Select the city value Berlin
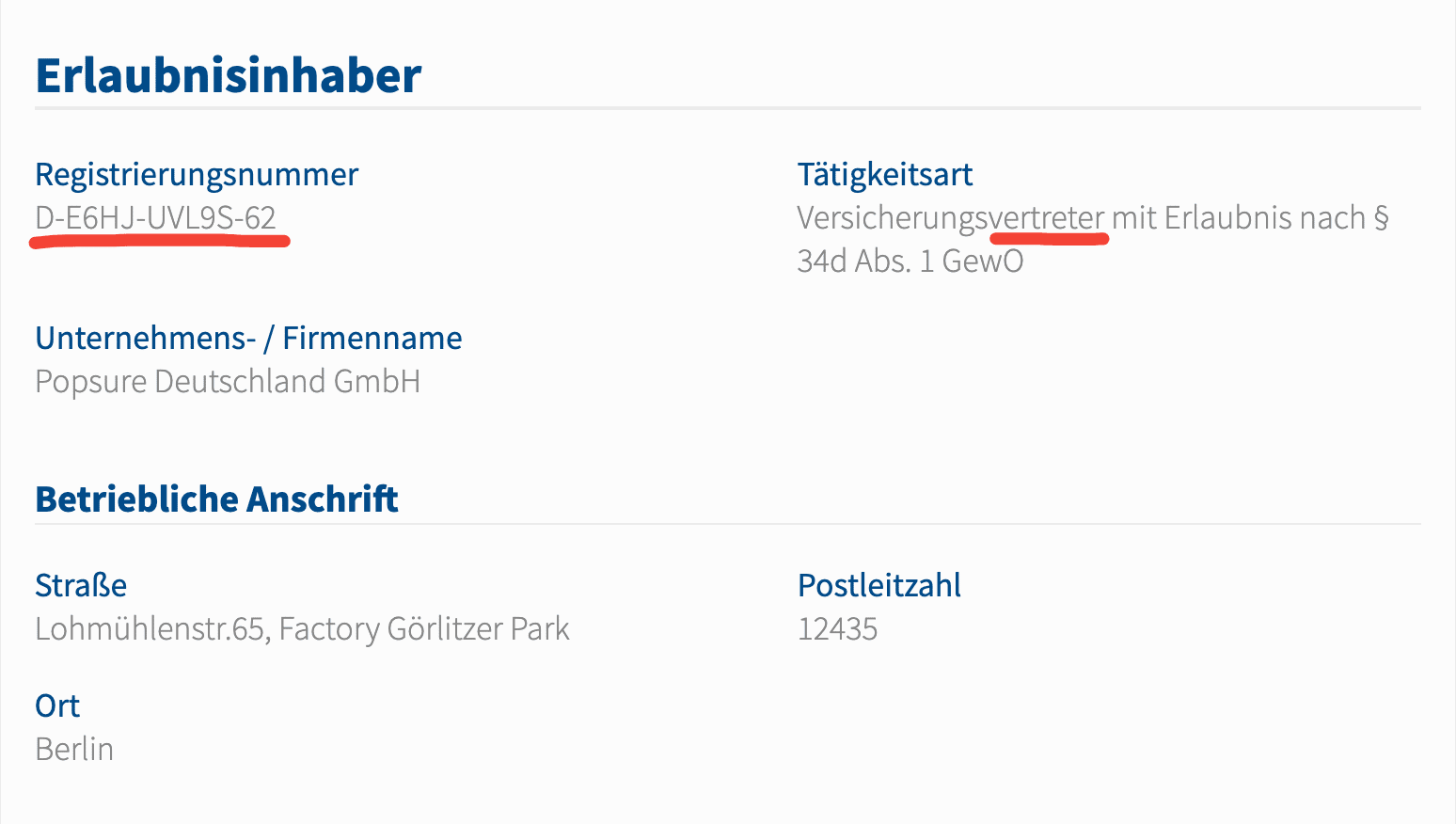 click(x=74, y=750)
